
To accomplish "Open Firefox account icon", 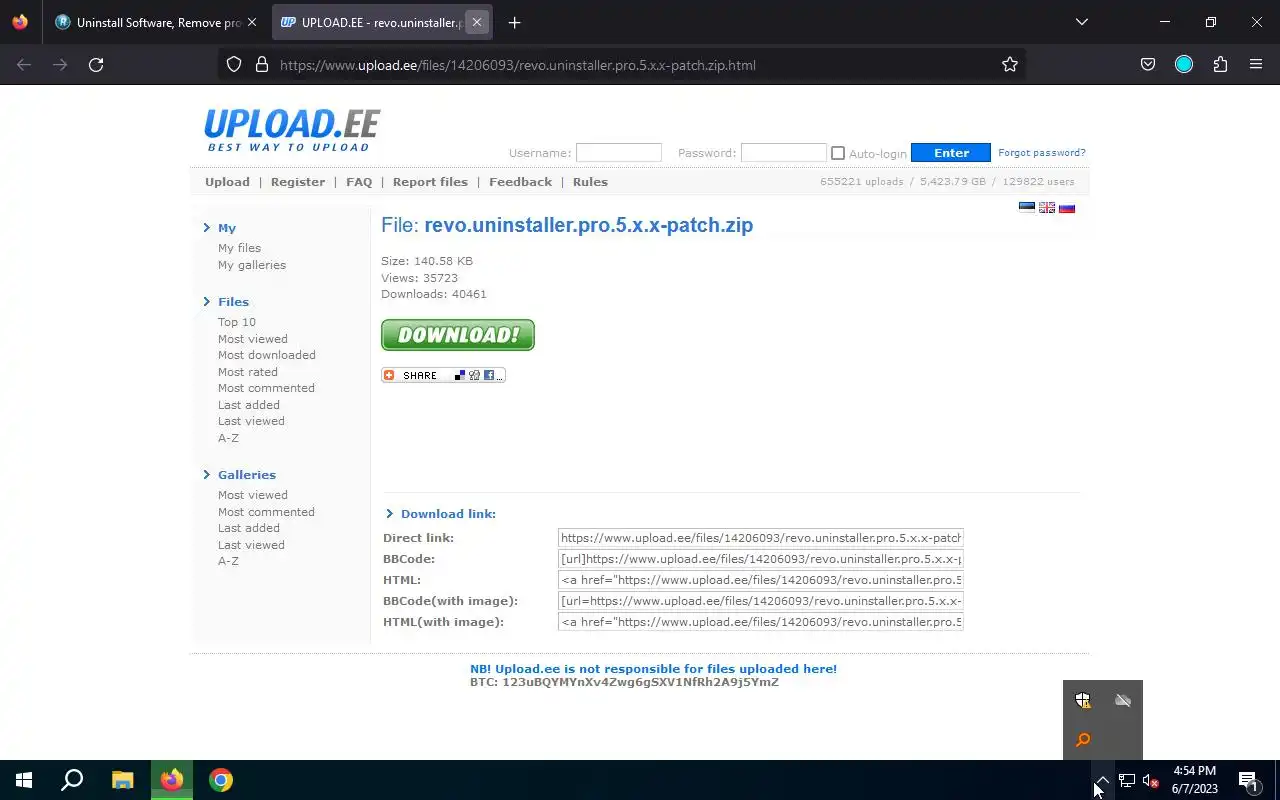I will pyautogui.click(x=1184, y=65).
